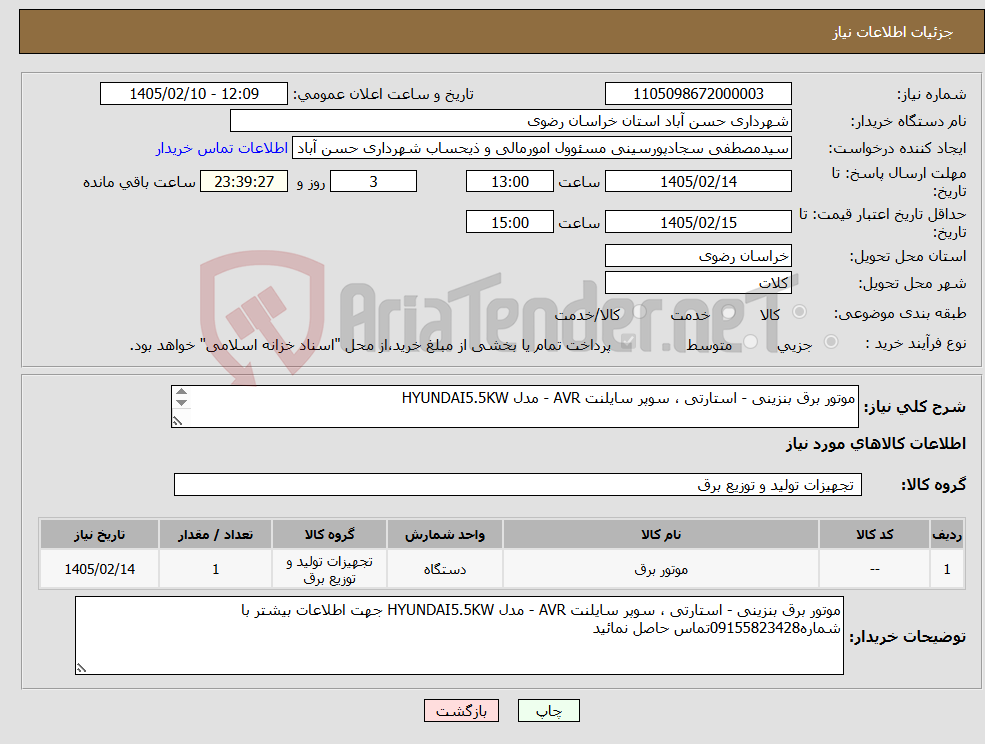Click the دستگاه unit cell

(x=444, y=569)
